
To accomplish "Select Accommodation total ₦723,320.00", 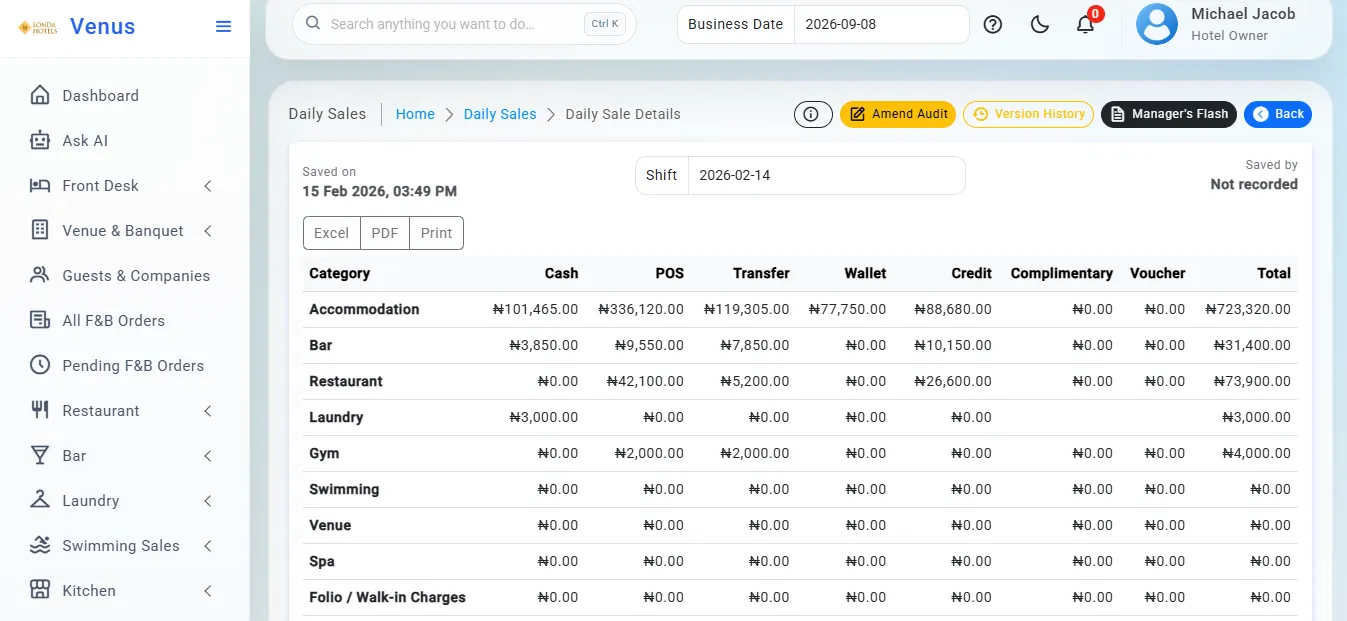I will tap(1248, 309).
